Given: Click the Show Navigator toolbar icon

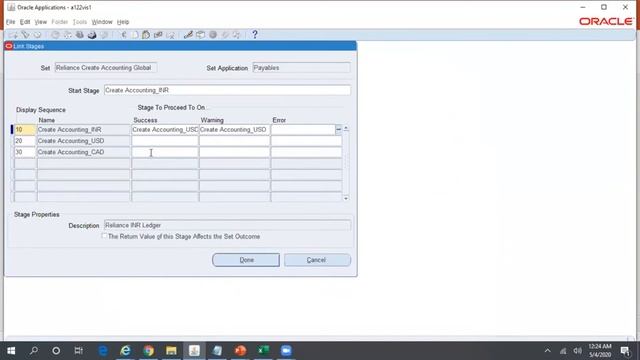Looking at the screenshot, I should click(x=38, y=35).
